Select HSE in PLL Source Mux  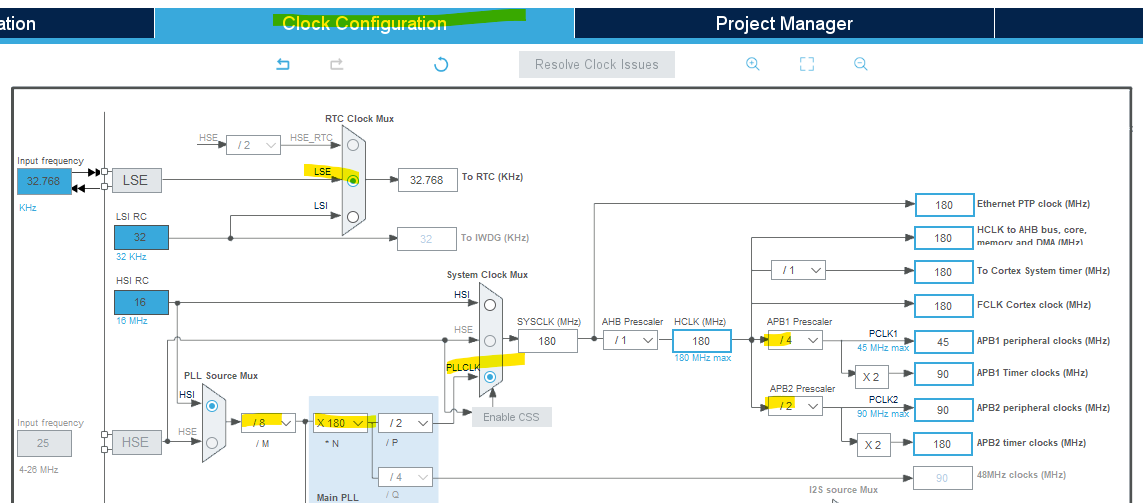click(212, 442)
